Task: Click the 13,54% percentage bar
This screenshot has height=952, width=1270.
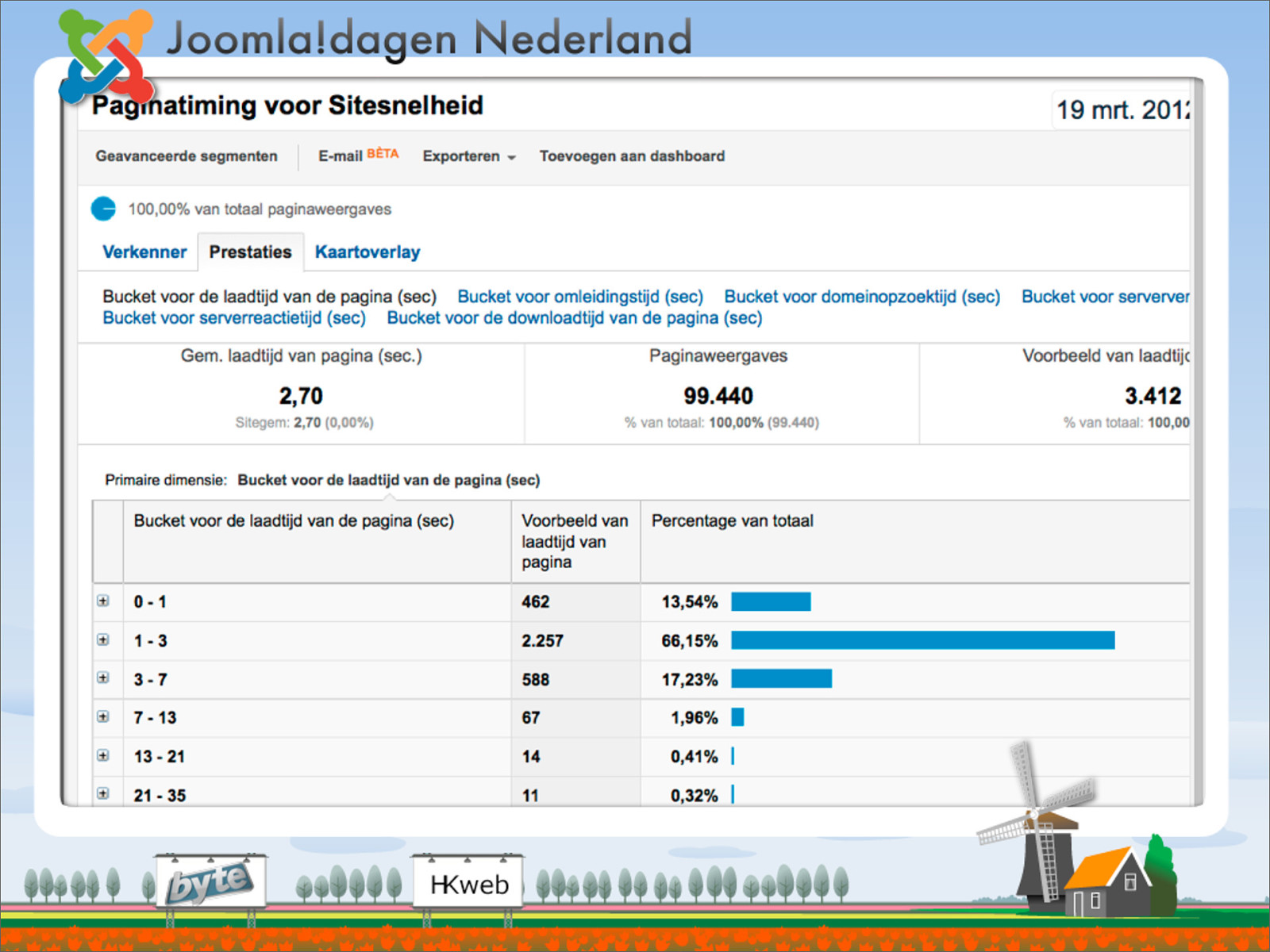Action: [771, 601]
